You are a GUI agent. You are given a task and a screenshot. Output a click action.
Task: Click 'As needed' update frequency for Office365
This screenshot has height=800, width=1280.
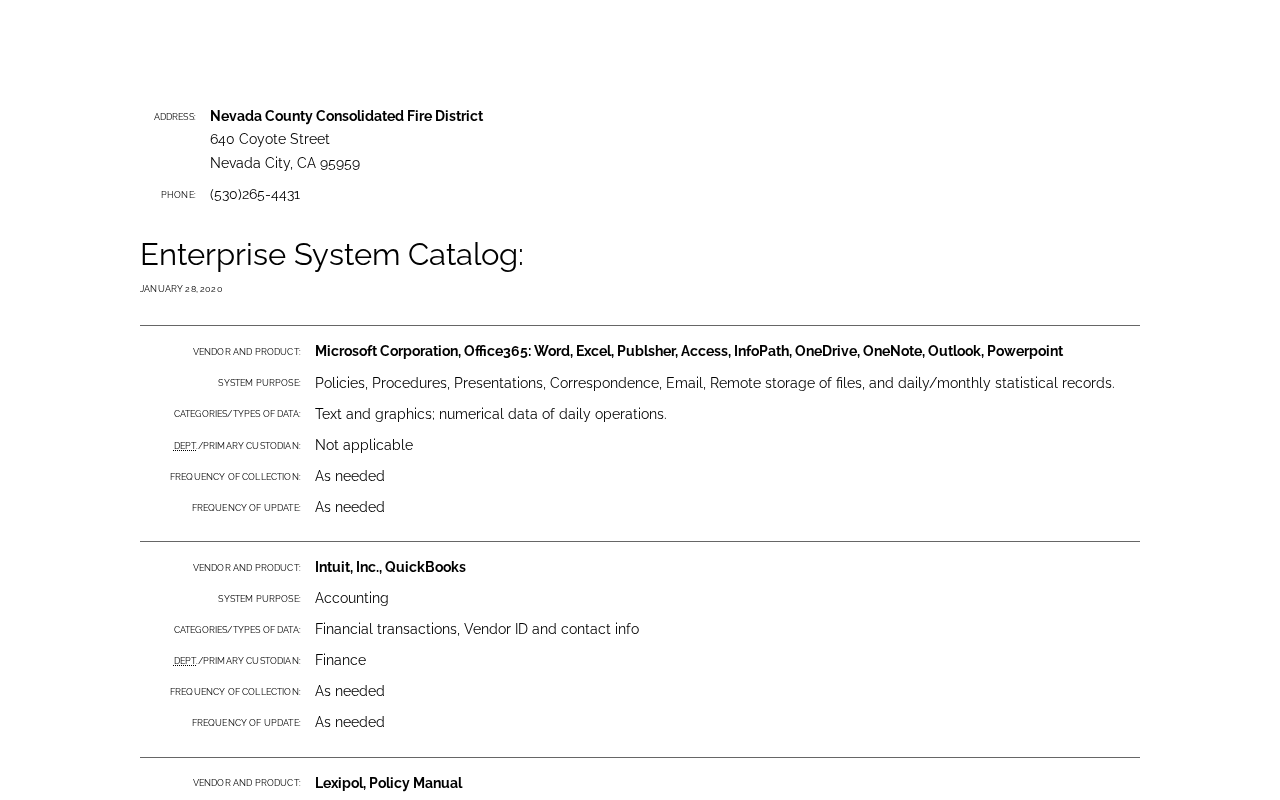coord(350,507)
